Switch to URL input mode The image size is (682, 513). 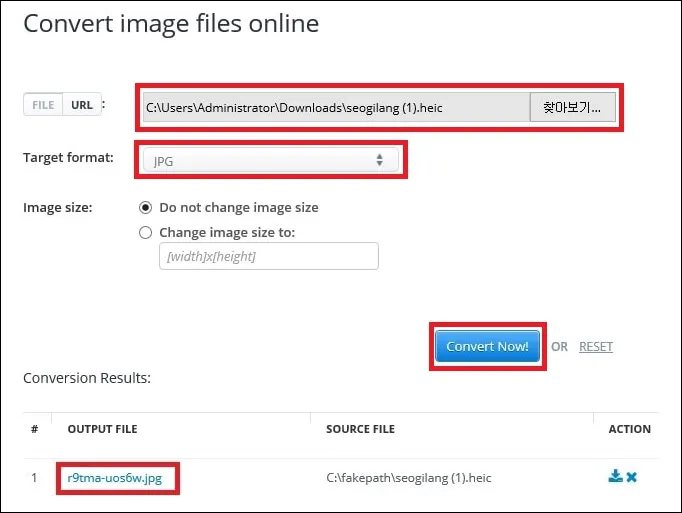(81, 104)
